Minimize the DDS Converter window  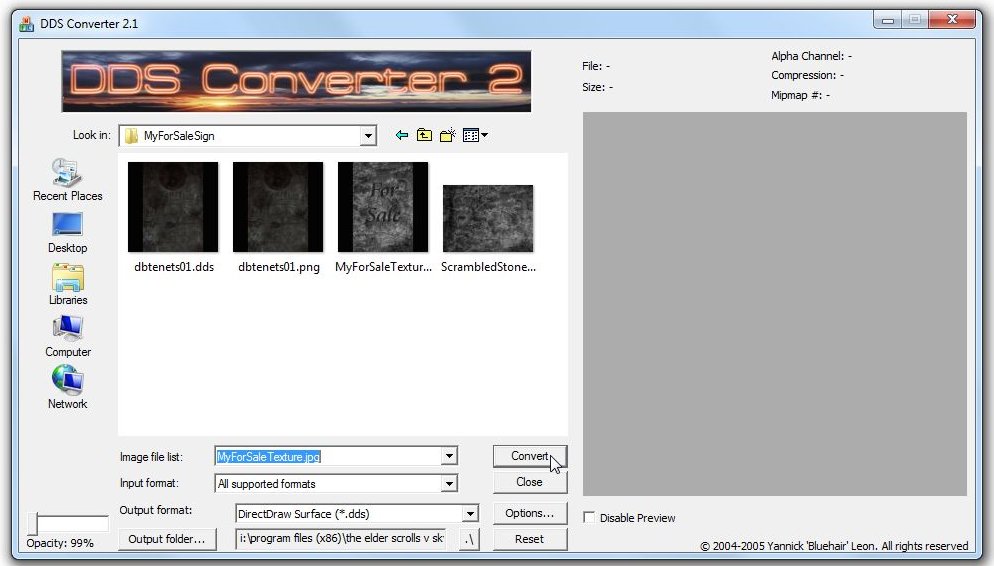(x=888, y=20)
